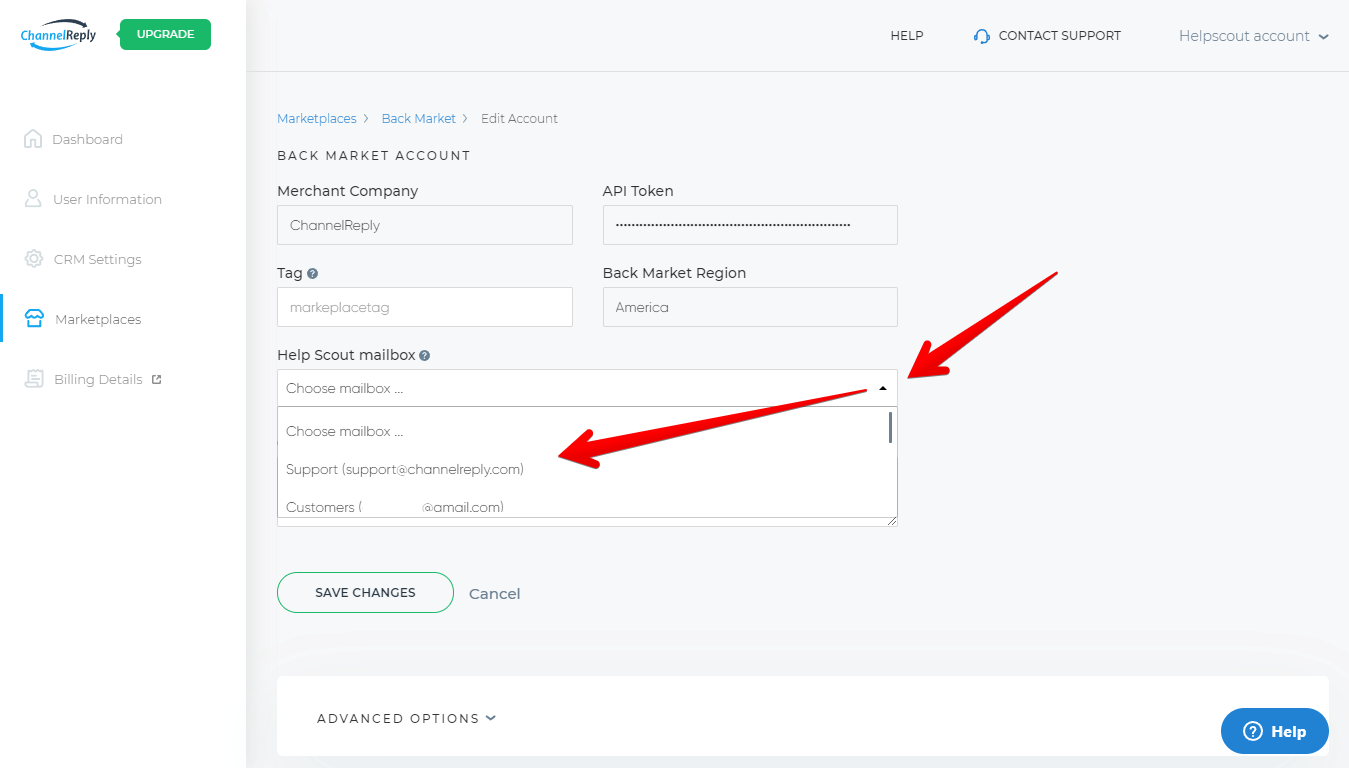The height and width of the screenshot is (768, 1349).
Task: Click the Tag input field
Action: [x=425, y=307]
